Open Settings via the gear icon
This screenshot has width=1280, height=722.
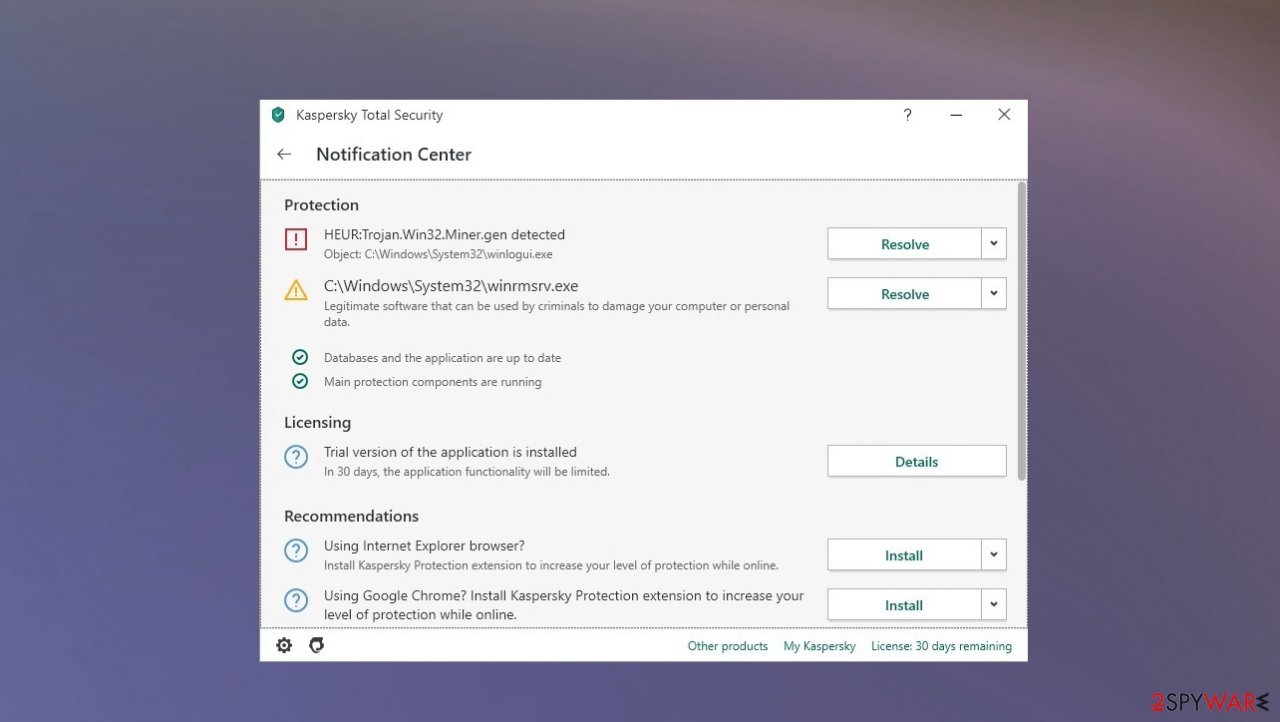[x=284, y=646]
